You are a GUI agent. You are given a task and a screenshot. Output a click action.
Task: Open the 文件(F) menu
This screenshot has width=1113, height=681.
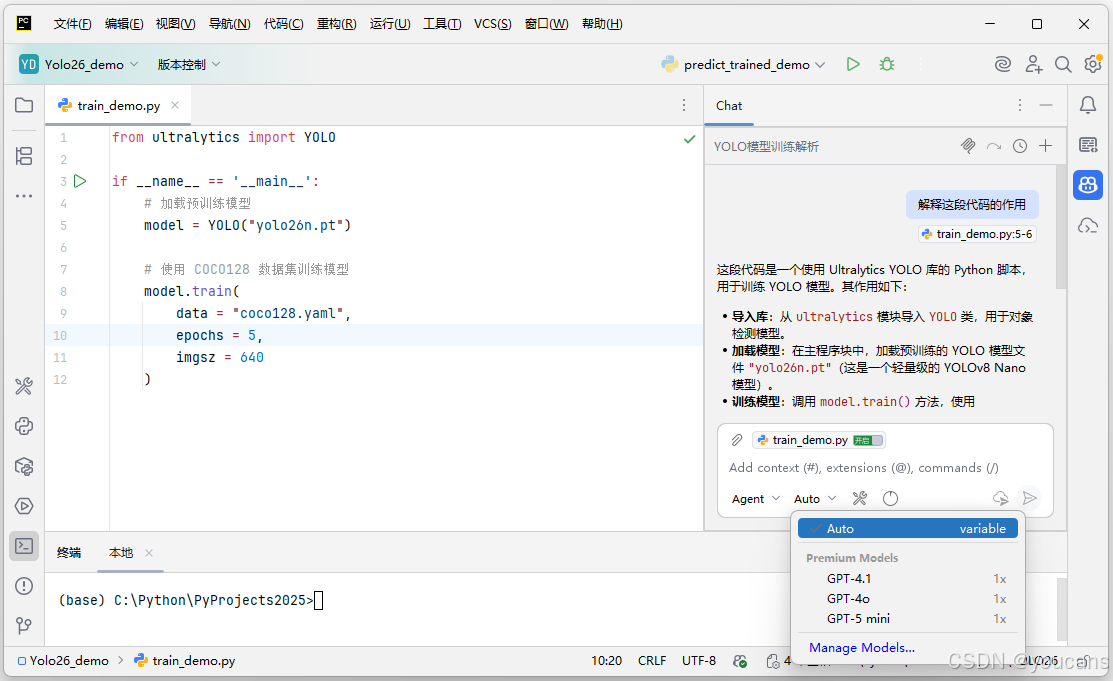72,23
